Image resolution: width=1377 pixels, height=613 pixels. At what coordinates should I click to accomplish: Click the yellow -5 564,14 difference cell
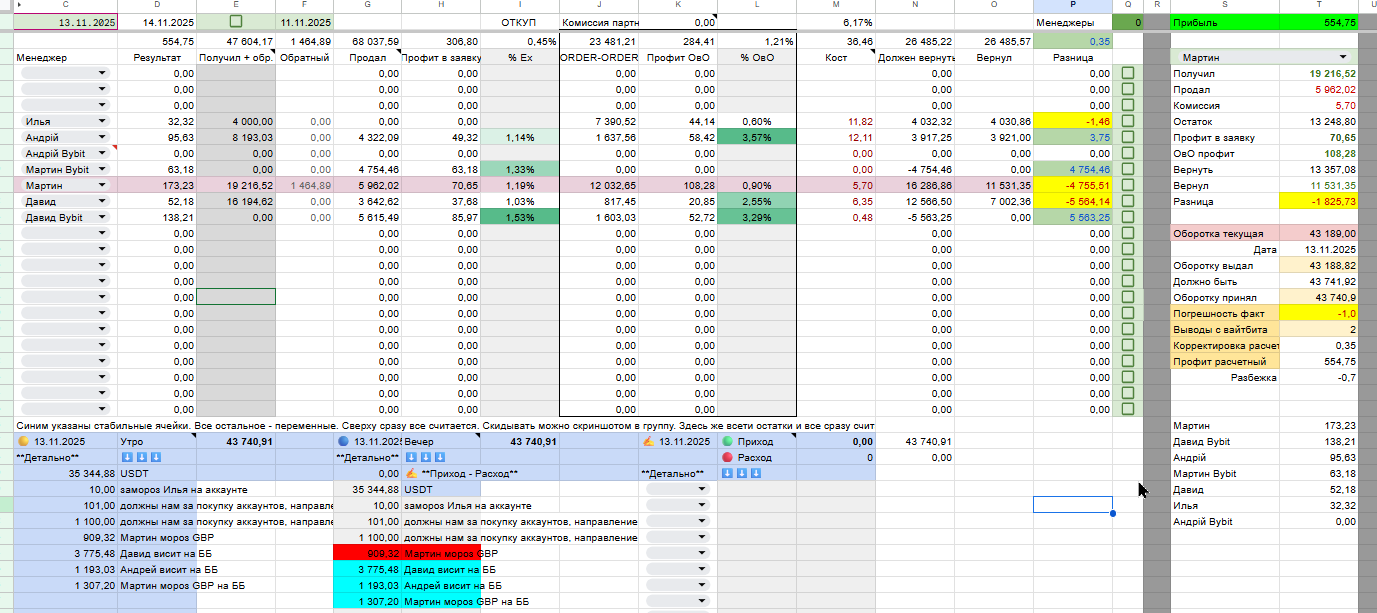pos(1072,201)
